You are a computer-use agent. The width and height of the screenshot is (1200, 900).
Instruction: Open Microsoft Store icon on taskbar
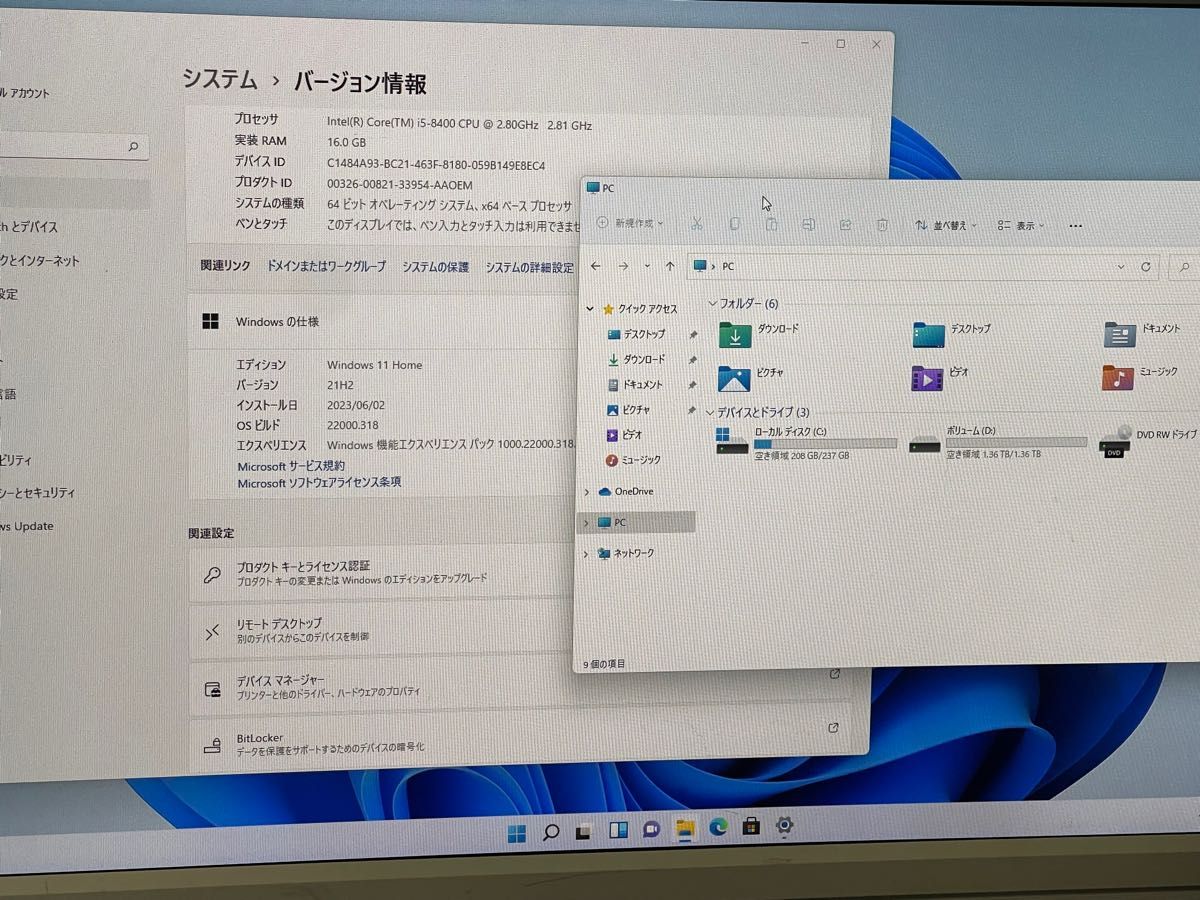[x=751, y=827]
